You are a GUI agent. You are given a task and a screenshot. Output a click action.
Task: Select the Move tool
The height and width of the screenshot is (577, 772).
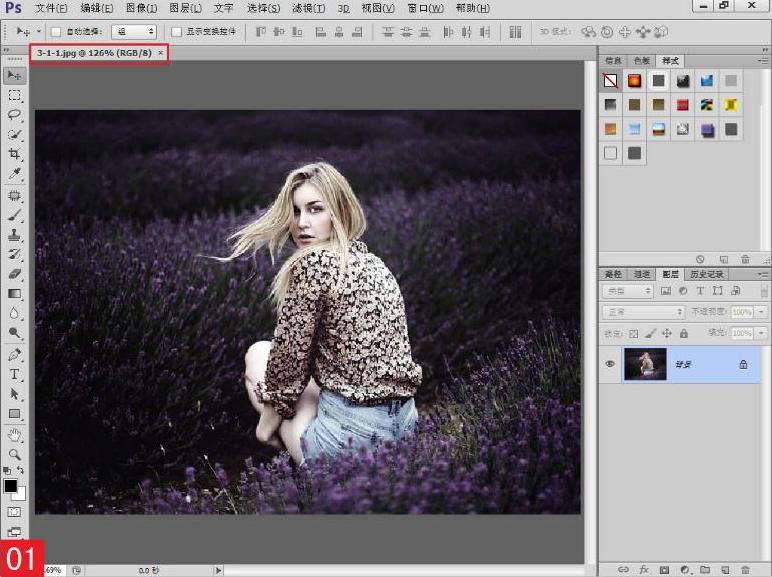click(14, 75)
